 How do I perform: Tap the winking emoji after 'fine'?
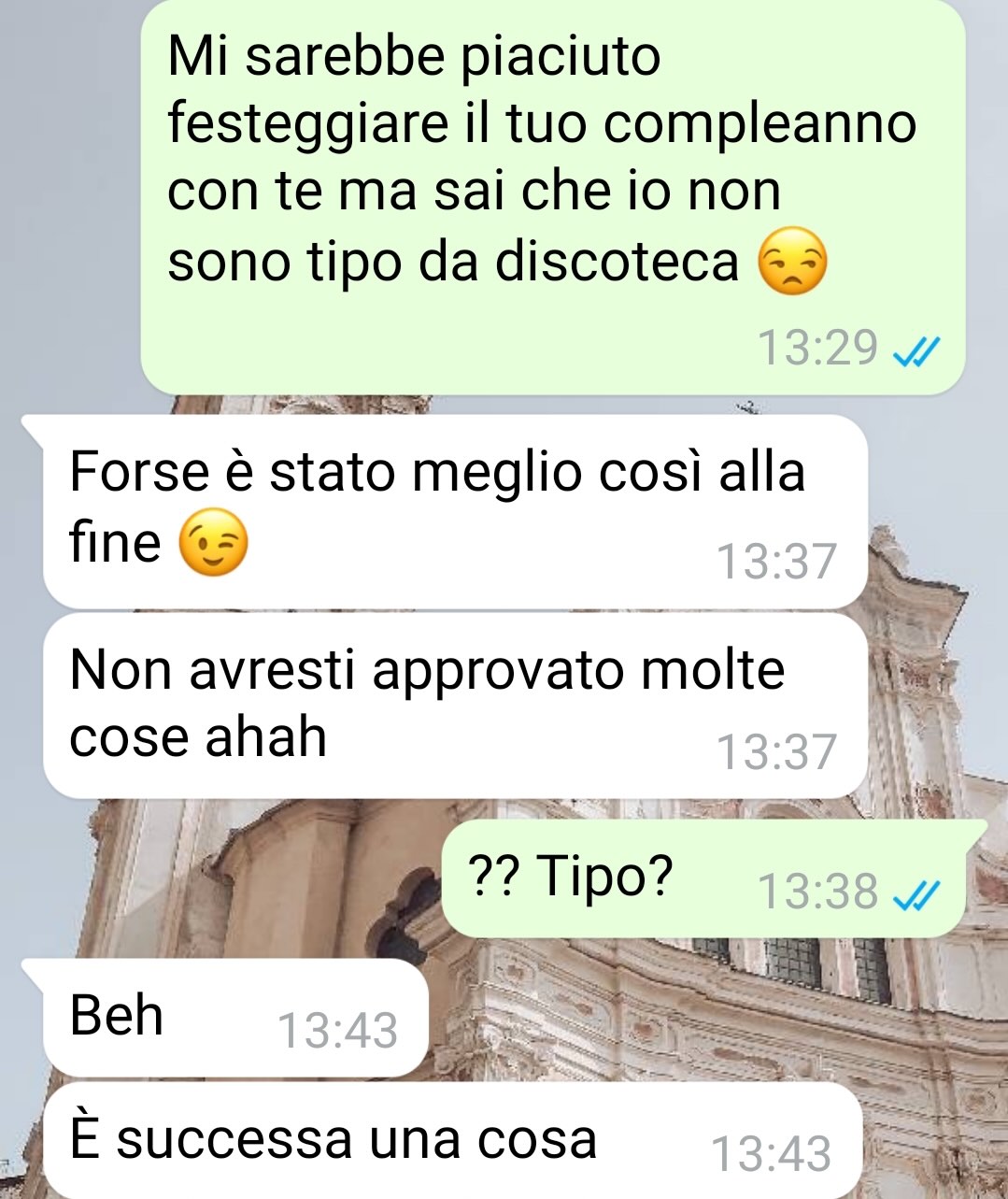tap(213, 542)
